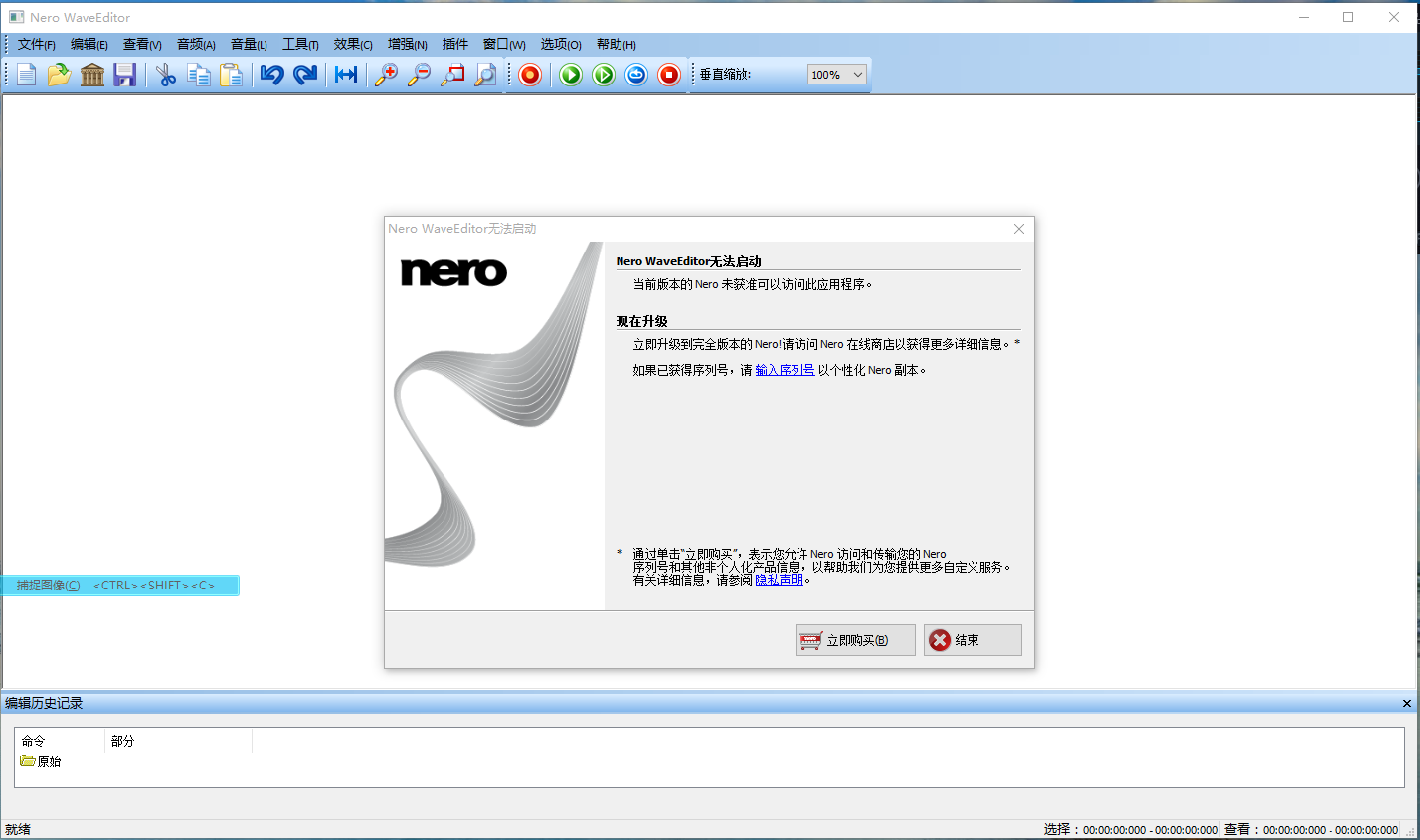Screen dimensions: 1420x840
Task: Click the select-all horizontal arrows icon
Action: (x=346, y=75)
